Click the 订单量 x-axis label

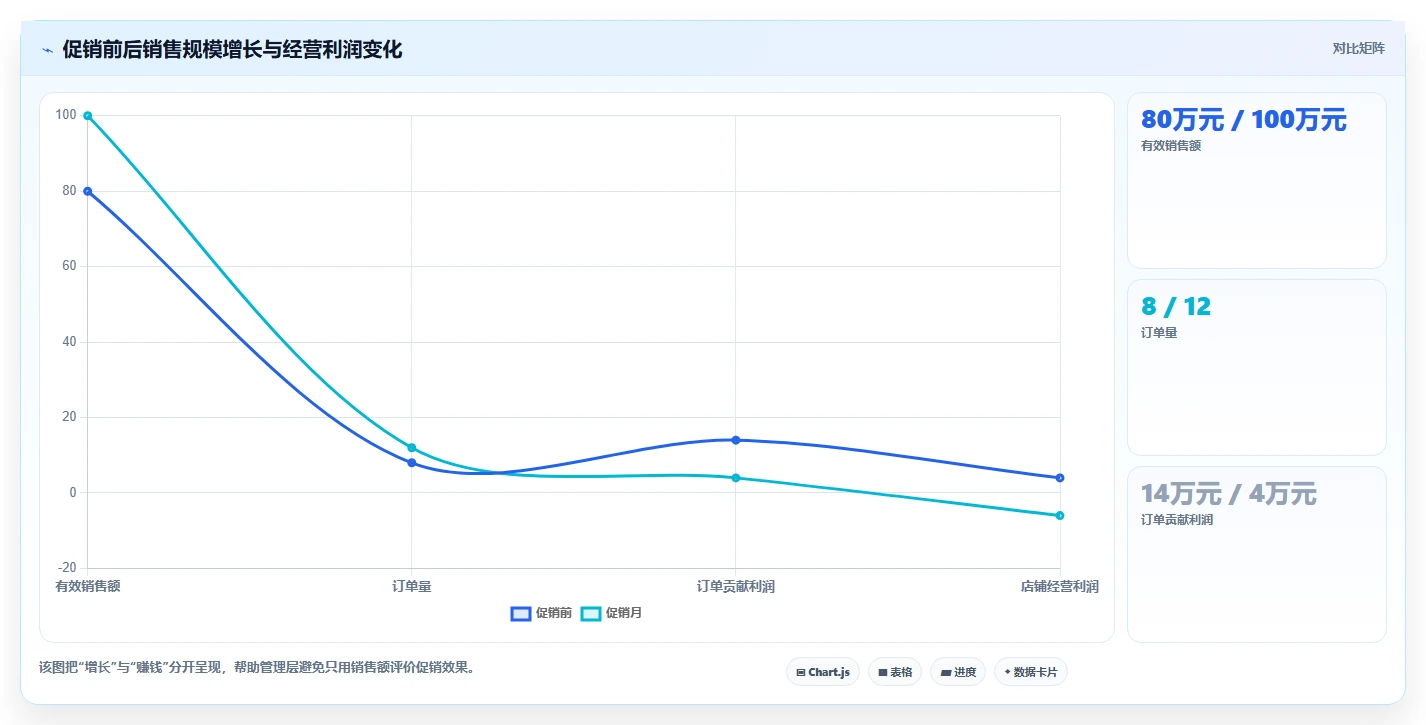(x=411, y=586)
